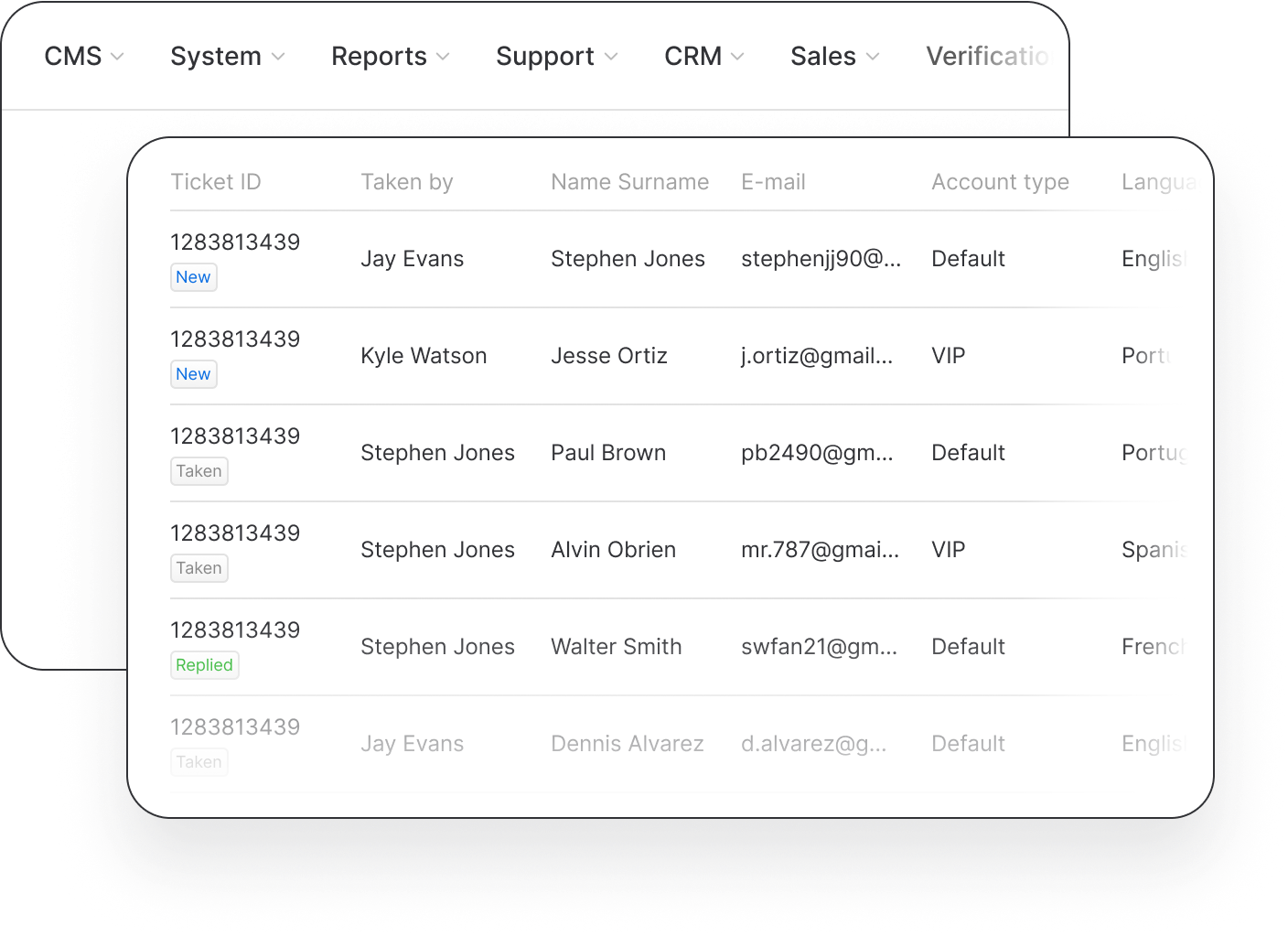
Task: Sort by the Account type column header
Action: click(1000, 182)
